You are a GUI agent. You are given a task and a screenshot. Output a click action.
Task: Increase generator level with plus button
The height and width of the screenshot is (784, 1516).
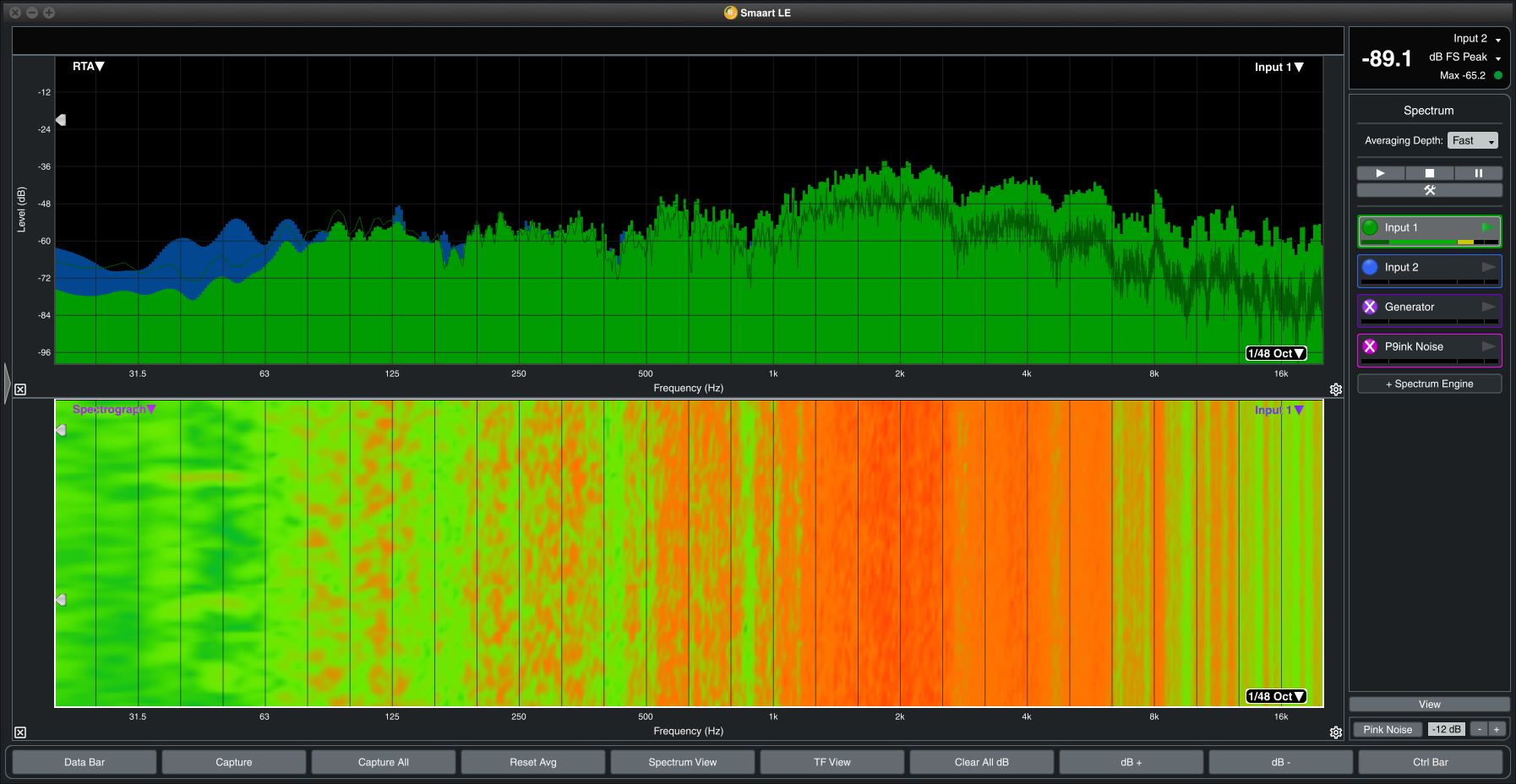click(1497, 729)
